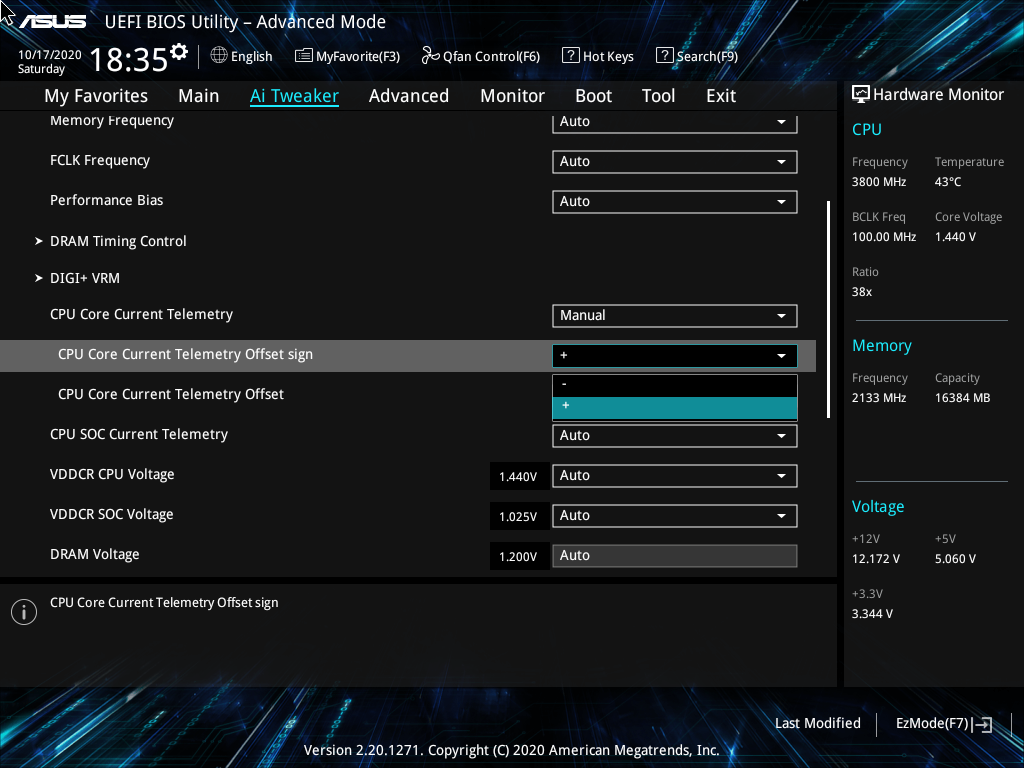Select the DRAM Voltage label
Viewport: 1024px width, 768px height.
point(95,554)
